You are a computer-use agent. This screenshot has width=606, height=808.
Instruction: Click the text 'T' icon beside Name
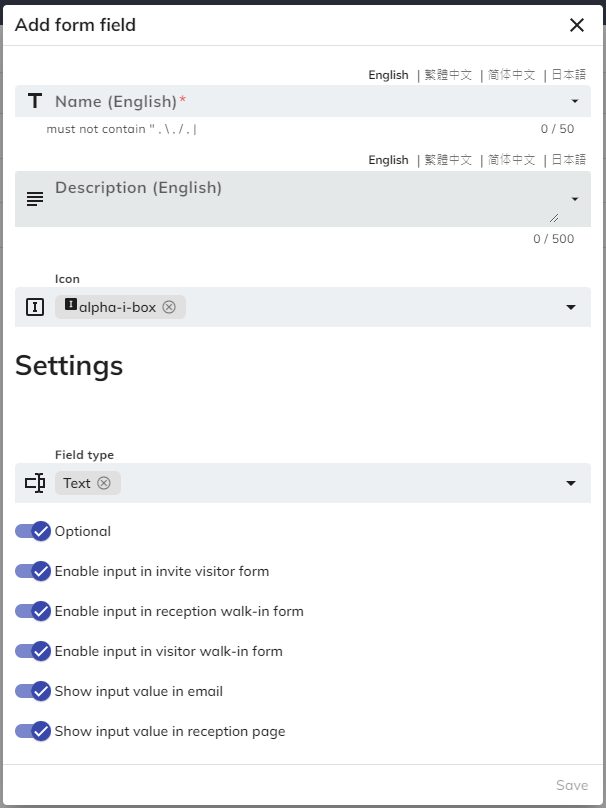pyautogui.click(x=35, y=101)
